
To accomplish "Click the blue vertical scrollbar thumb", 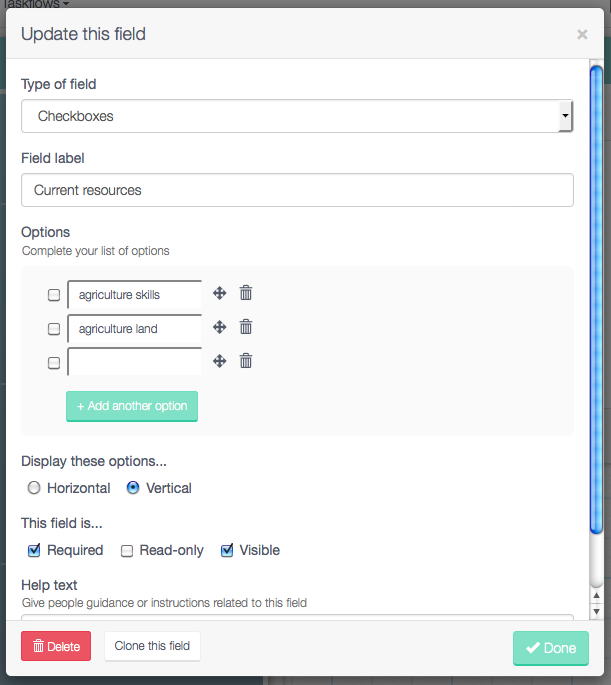I will tap(596, 299).
